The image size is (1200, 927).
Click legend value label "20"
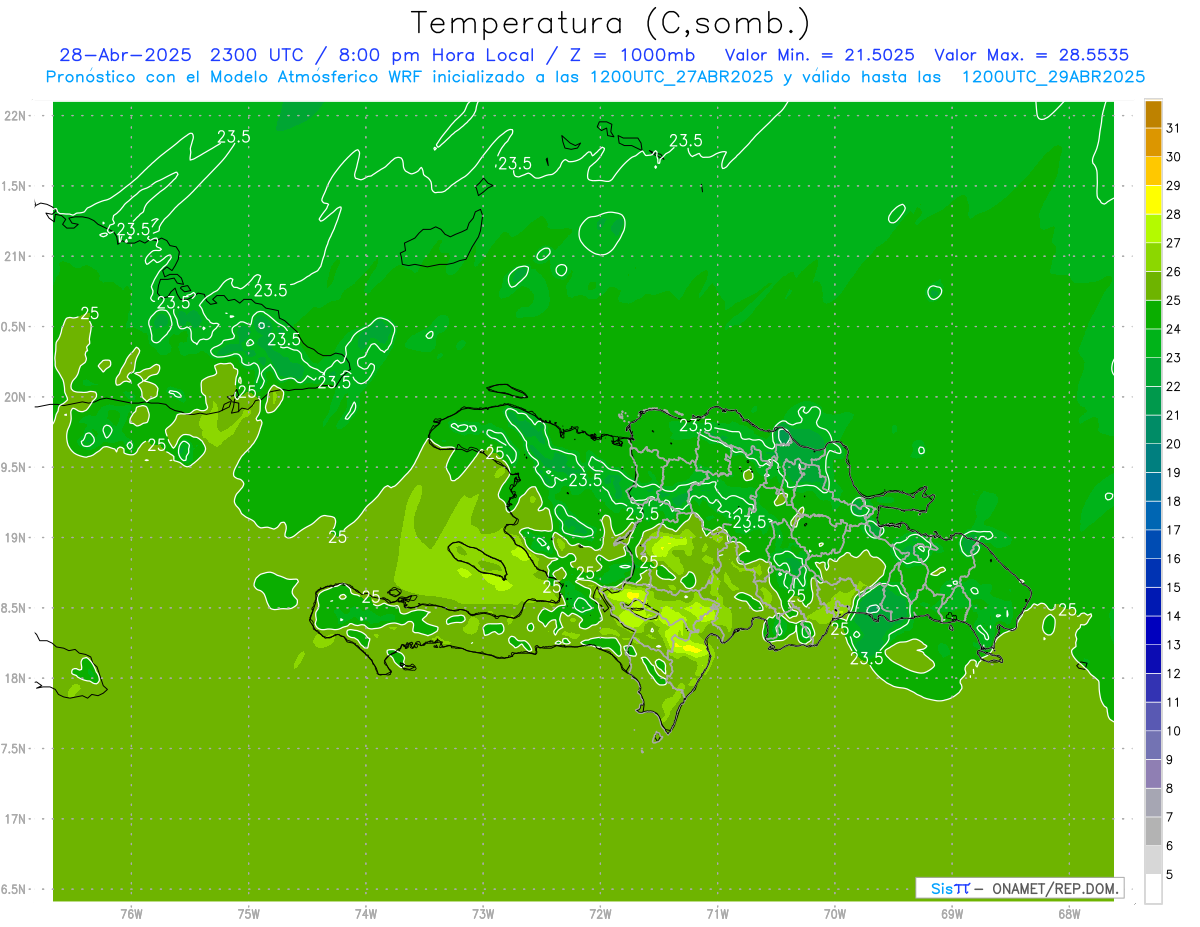tap(1174, 444)
